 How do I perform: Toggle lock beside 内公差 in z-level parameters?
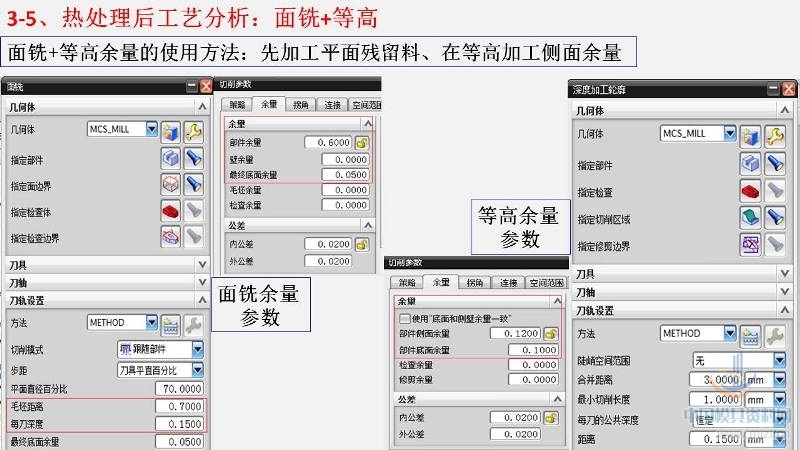551,418
